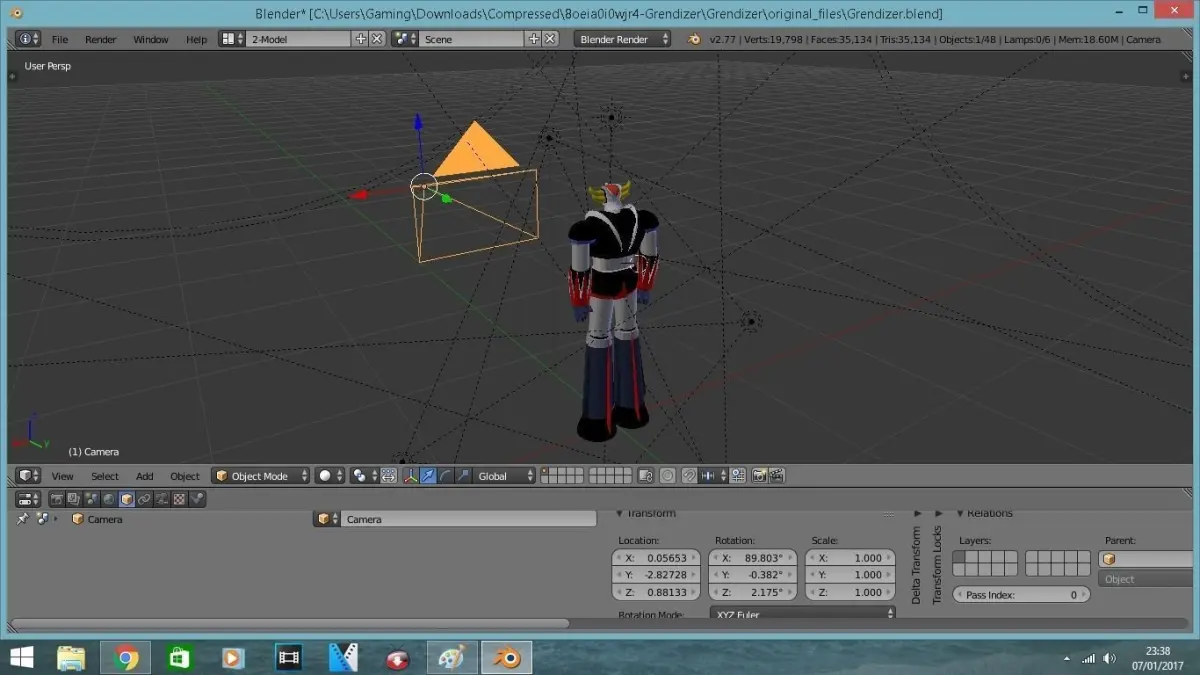Select the scale manipulator icon

tap(463, 476)
